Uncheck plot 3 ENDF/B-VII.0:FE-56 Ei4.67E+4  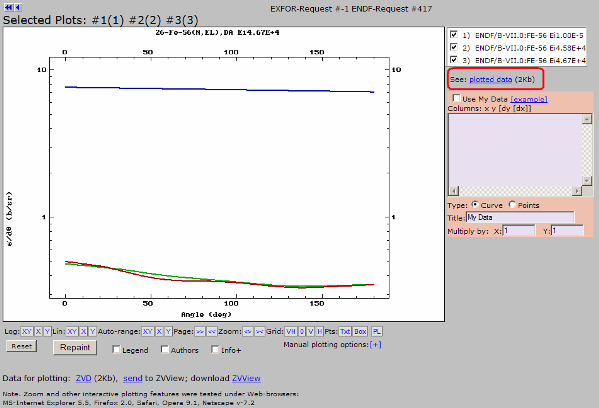(x=453, y=60)
